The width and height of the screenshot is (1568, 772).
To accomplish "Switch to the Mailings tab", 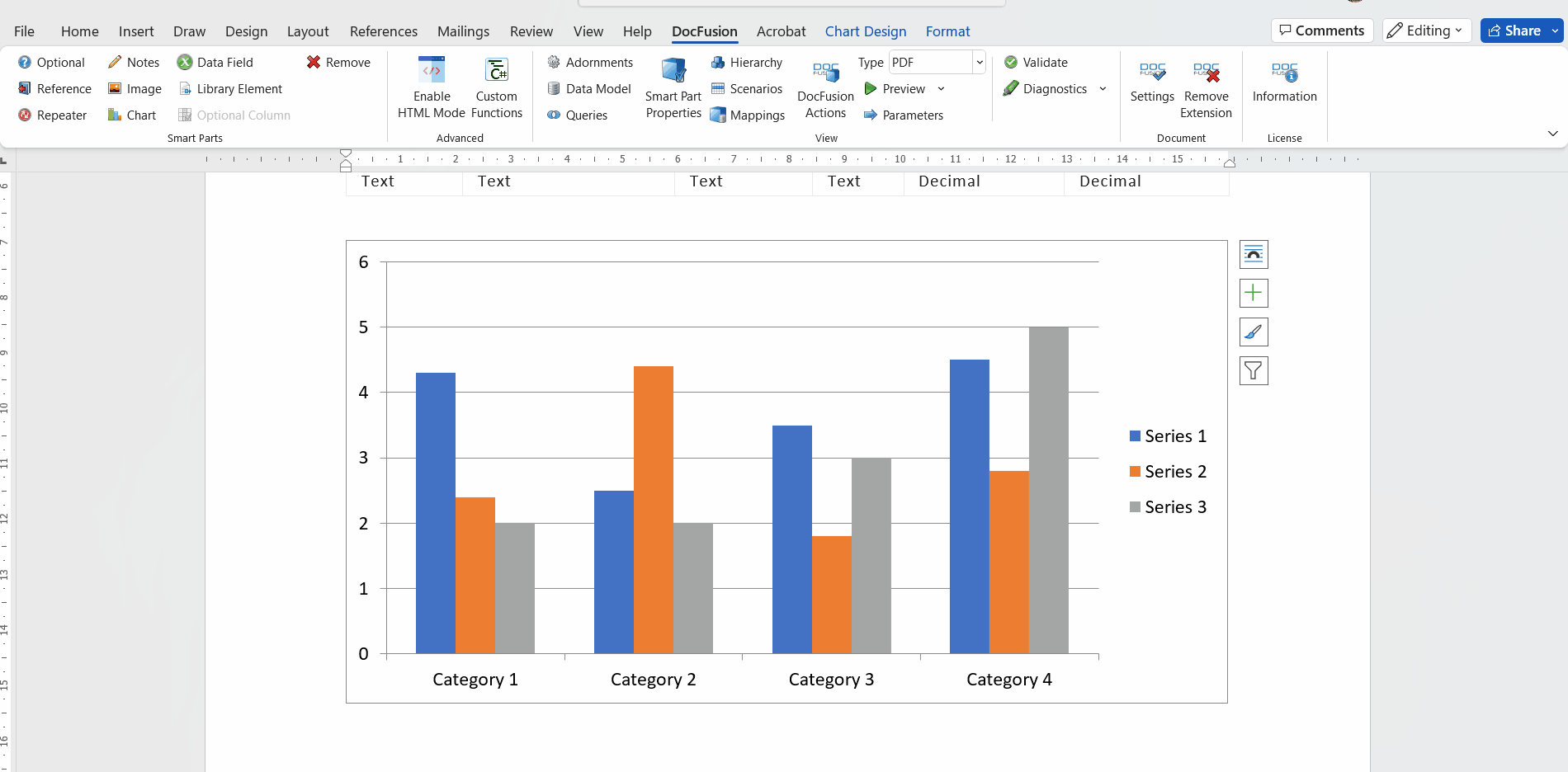I will point(463,31).
